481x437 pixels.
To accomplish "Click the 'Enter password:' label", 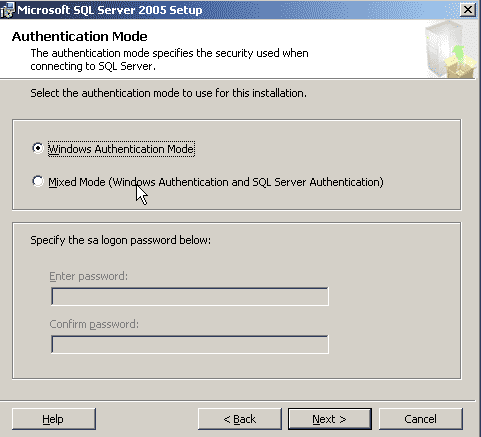I will (x=88, y=276).
